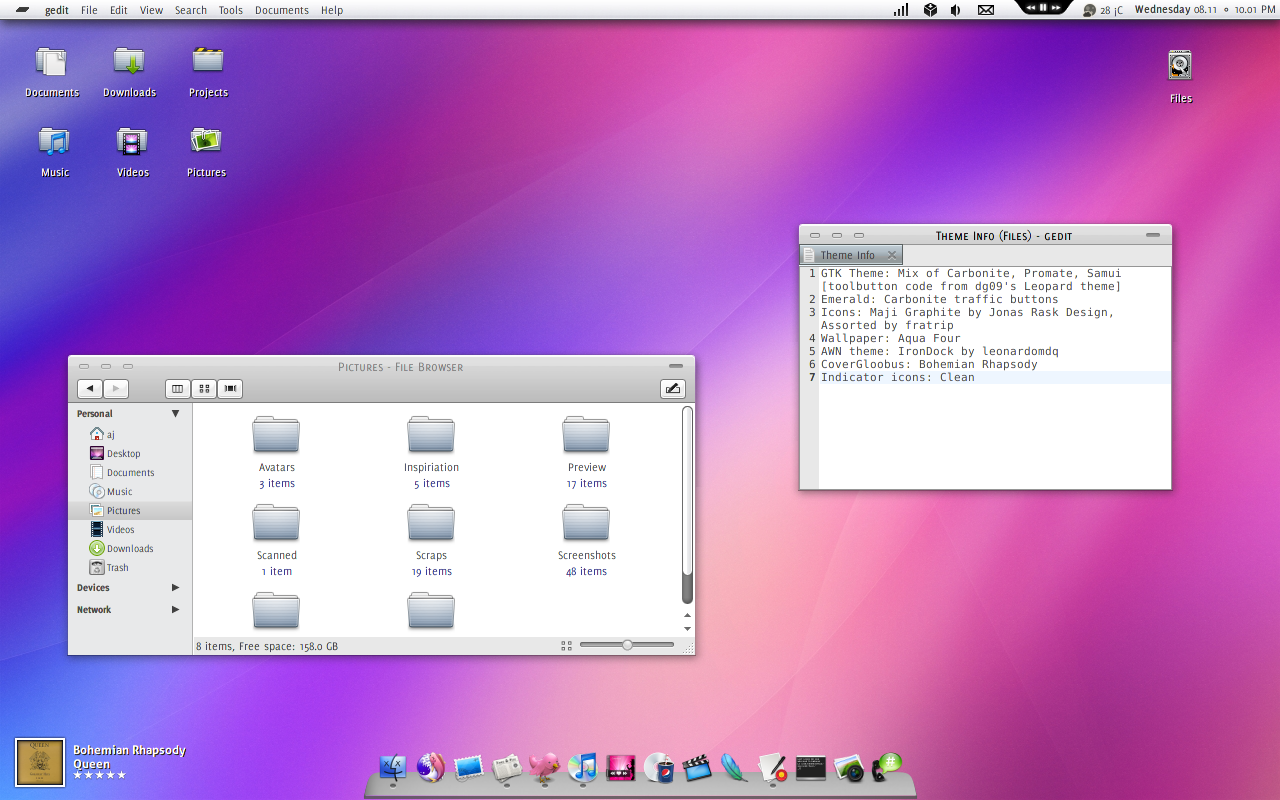The height and width of the screenshot is (800, 1280).
Task: Click the clock showing Wednesday 10.01 PM
Action: click(x=1205, y=10)
